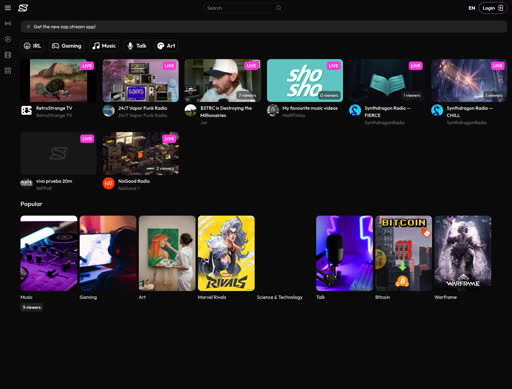The height and width of the screenshot is (389, 512).
Task: Click the 'NoGood Radio' stream title
Action: [134, 181]
